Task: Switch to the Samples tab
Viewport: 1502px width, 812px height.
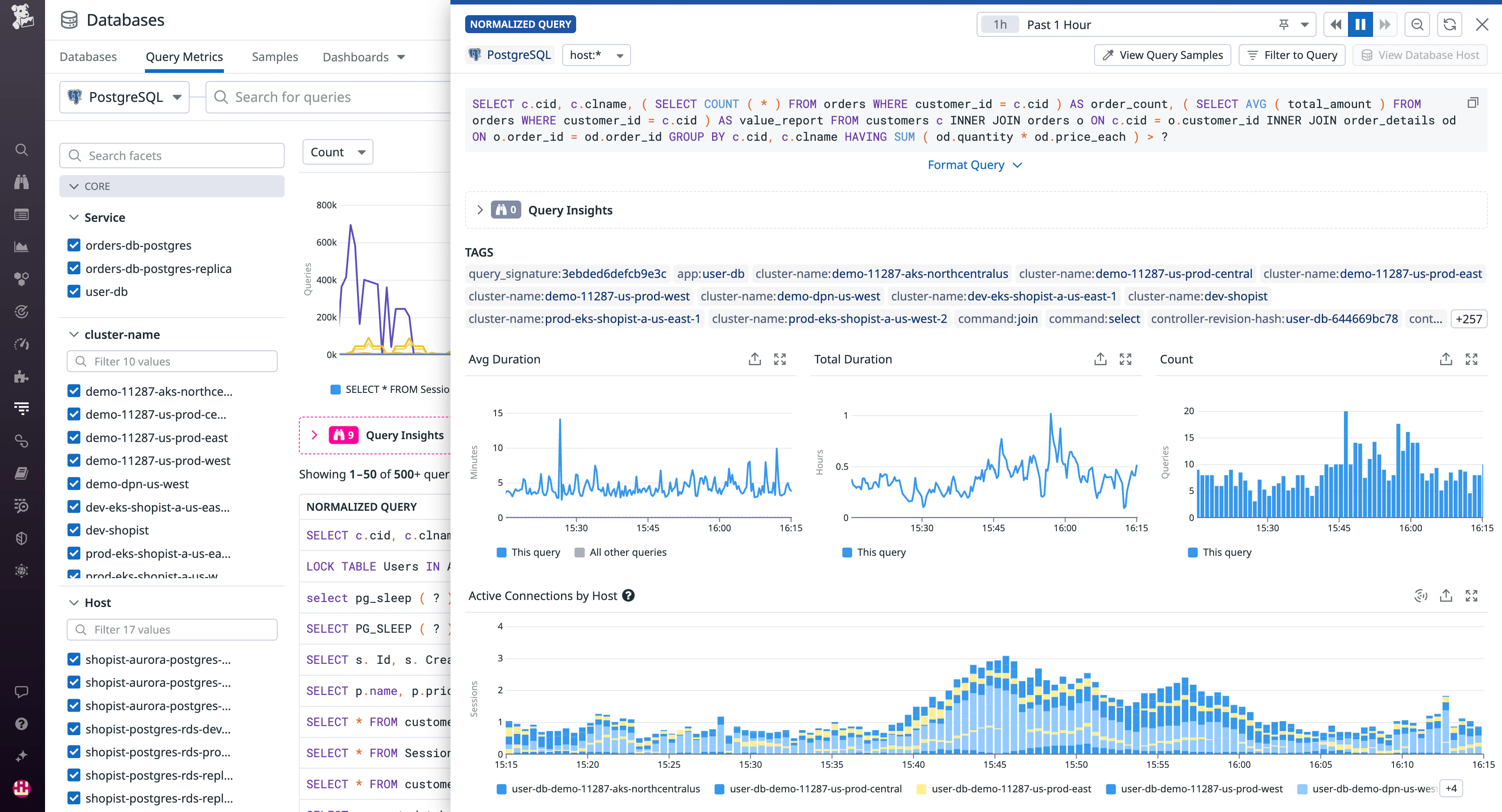Action: pos(275,56)
